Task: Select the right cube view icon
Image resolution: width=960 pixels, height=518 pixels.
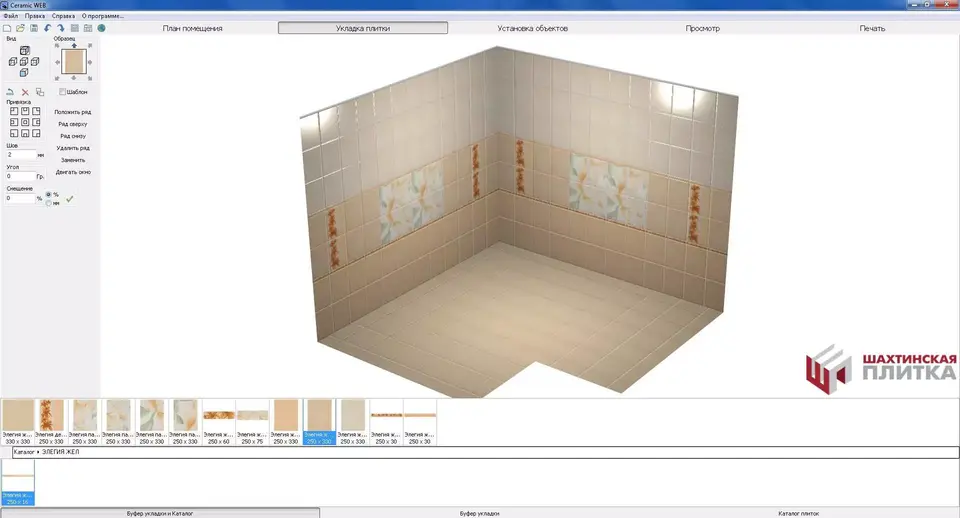Action: (x=35, y=62)
